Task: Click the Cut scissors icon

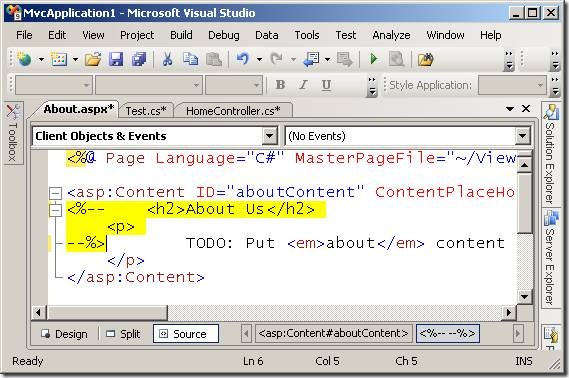Action: [x=167, y=59]
